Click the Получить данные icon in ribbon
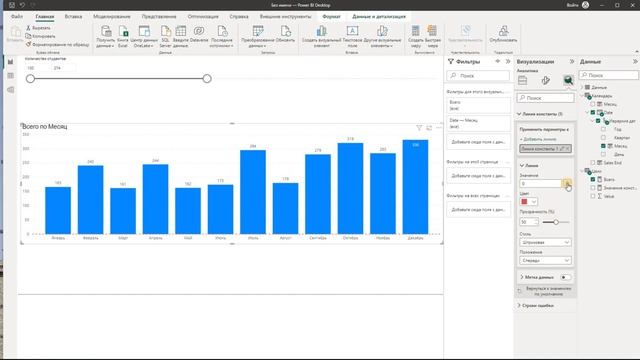This screenshot has height=360, width=640. pos(106,31)
